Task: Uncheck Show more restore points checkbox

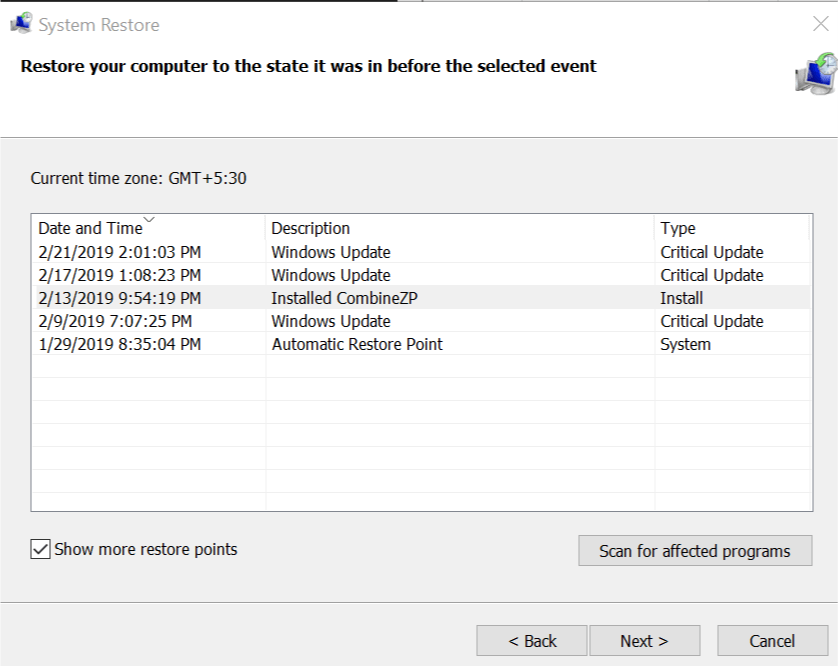Action: click(x=40, y=549)
